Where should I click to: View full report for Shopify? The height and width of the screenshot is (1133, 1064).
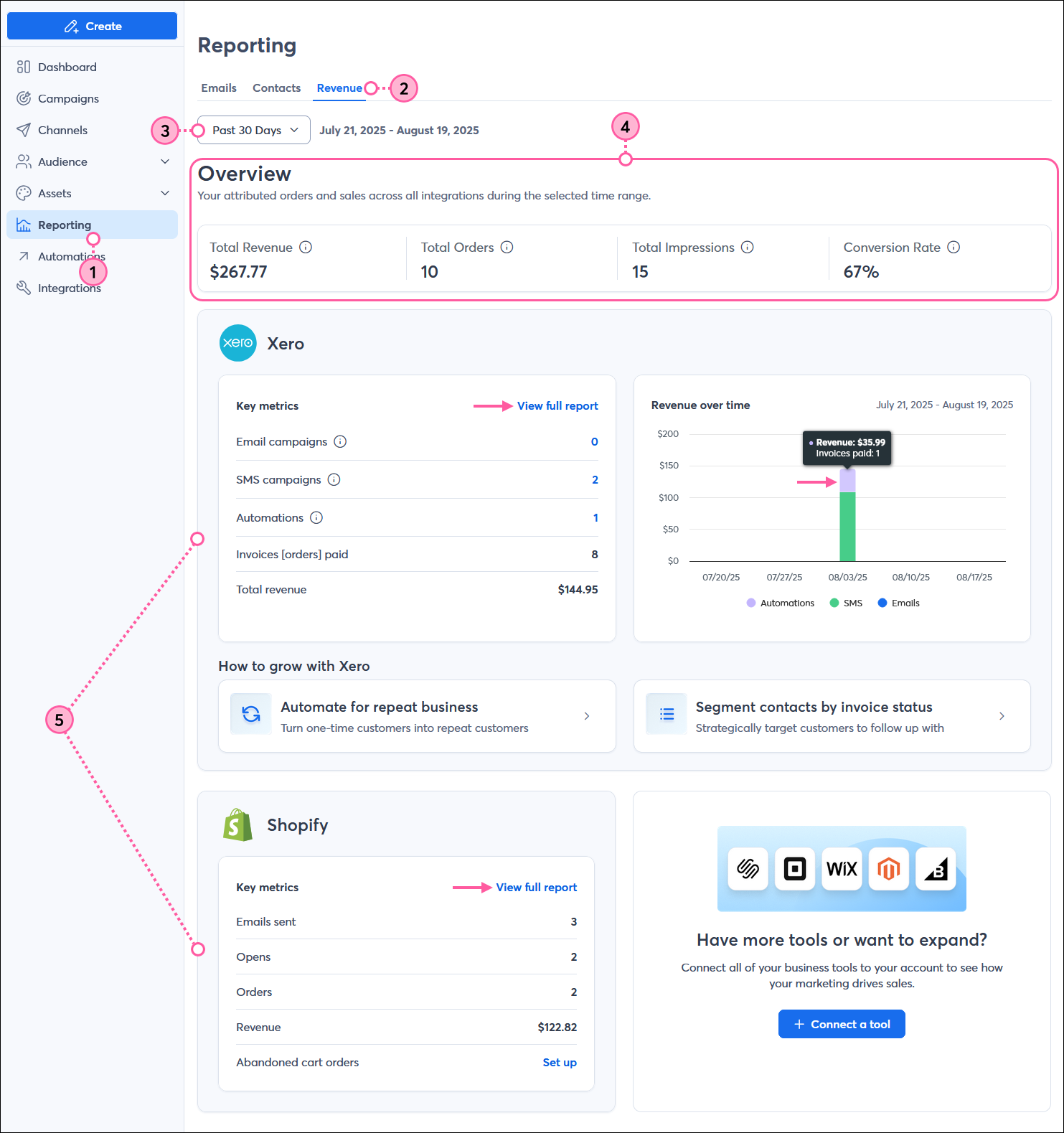tap(537, 887)
